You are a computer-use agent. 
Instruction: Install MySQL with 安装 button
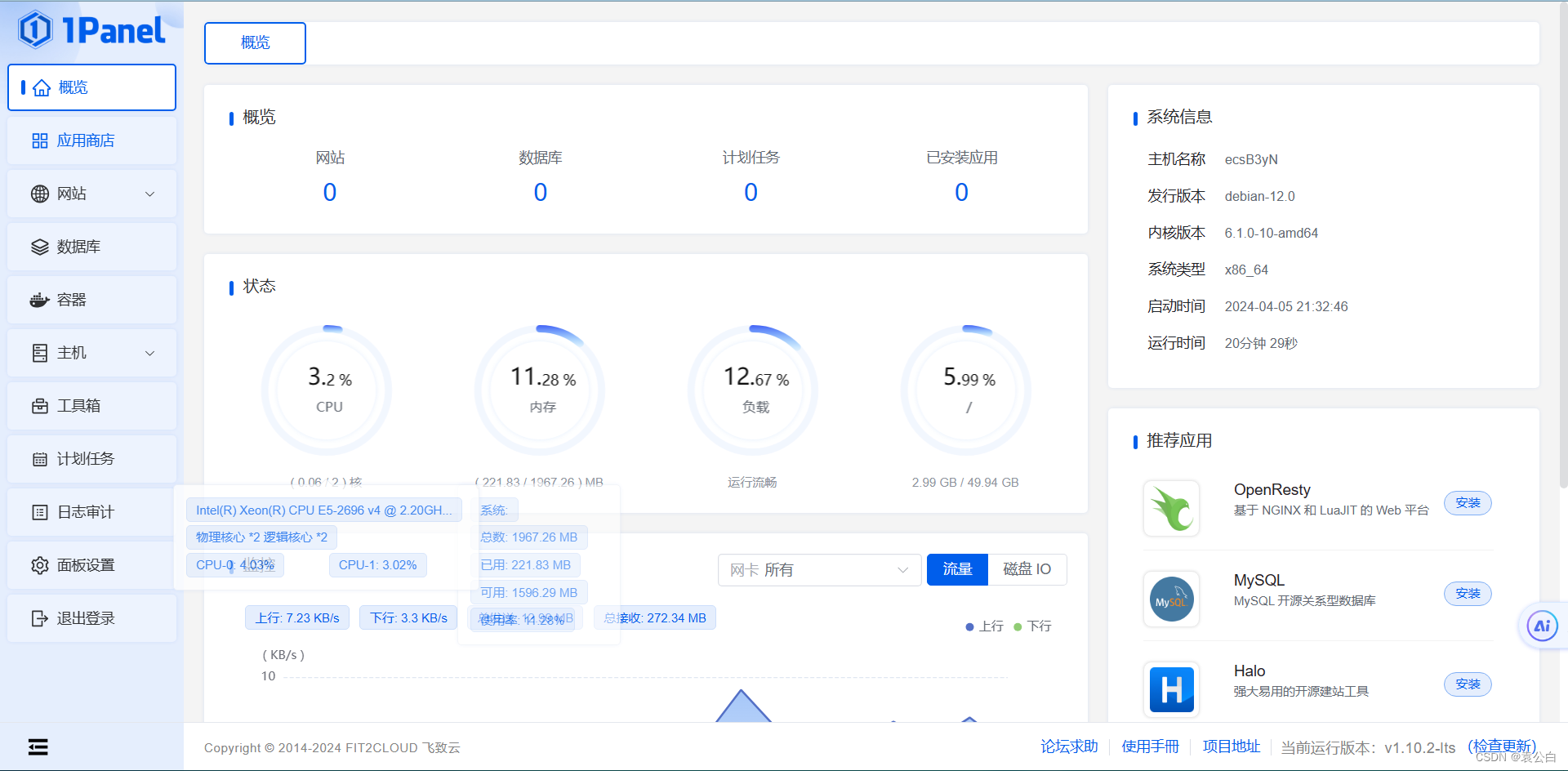click(1468, 594)
